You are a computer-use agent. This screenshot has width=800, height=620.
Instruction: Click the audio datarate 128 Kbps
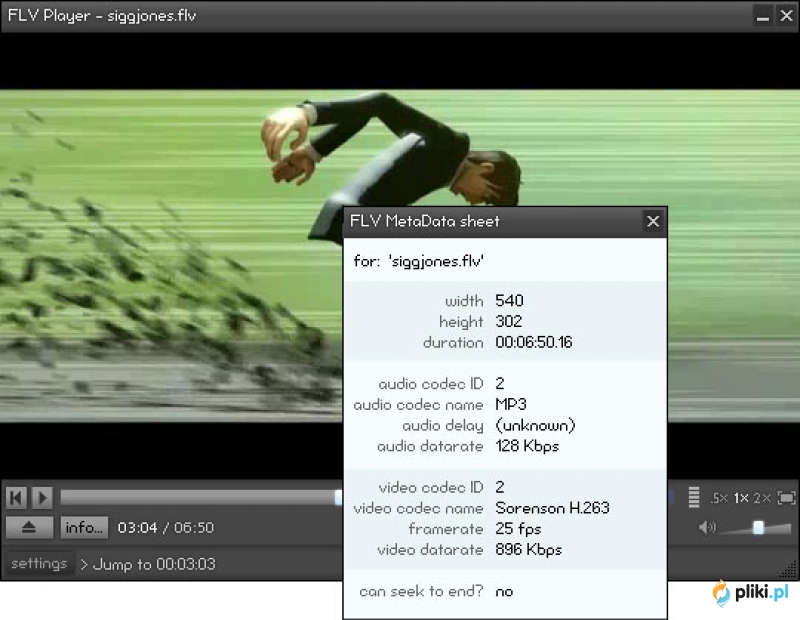[x=527, y=447]
